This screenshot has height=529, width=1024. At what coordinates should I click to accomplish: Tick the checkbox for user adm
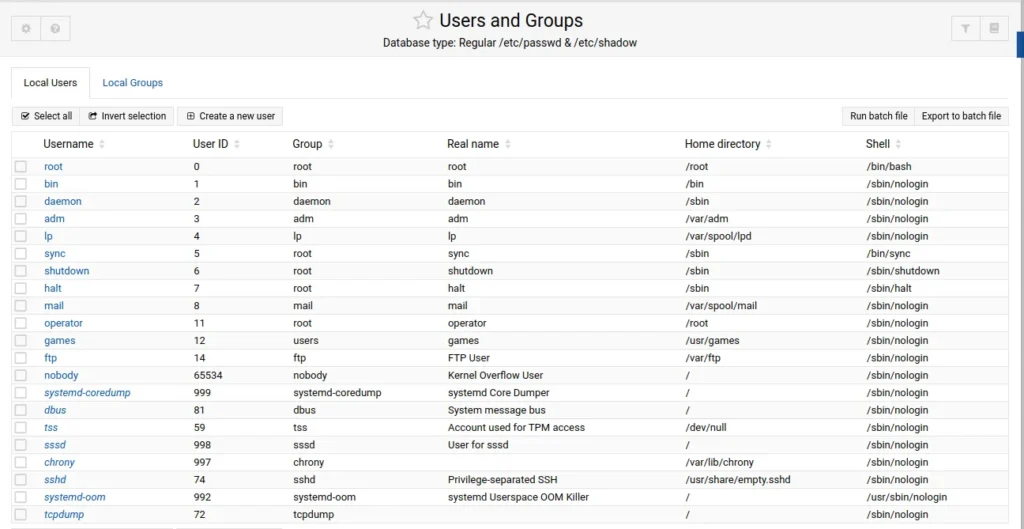(21, 219)
